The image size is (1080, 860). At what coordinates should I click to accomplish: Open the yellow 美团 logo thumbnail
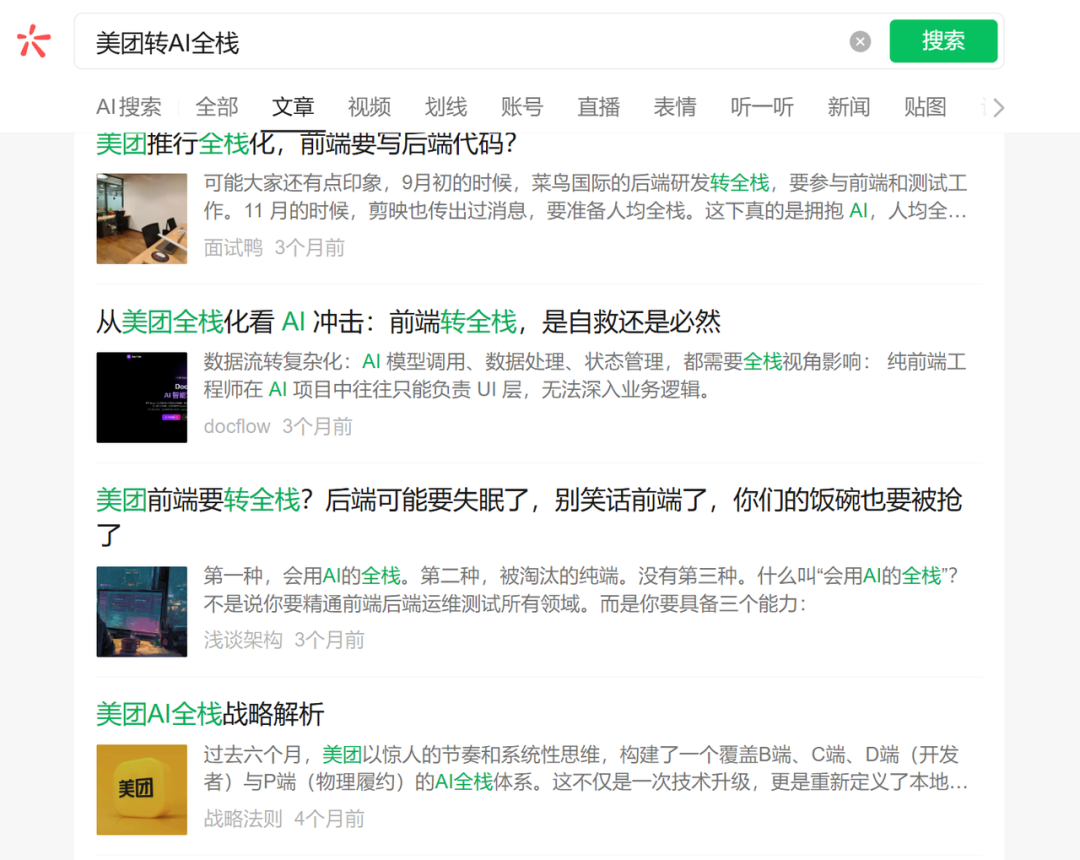[142, 790]
